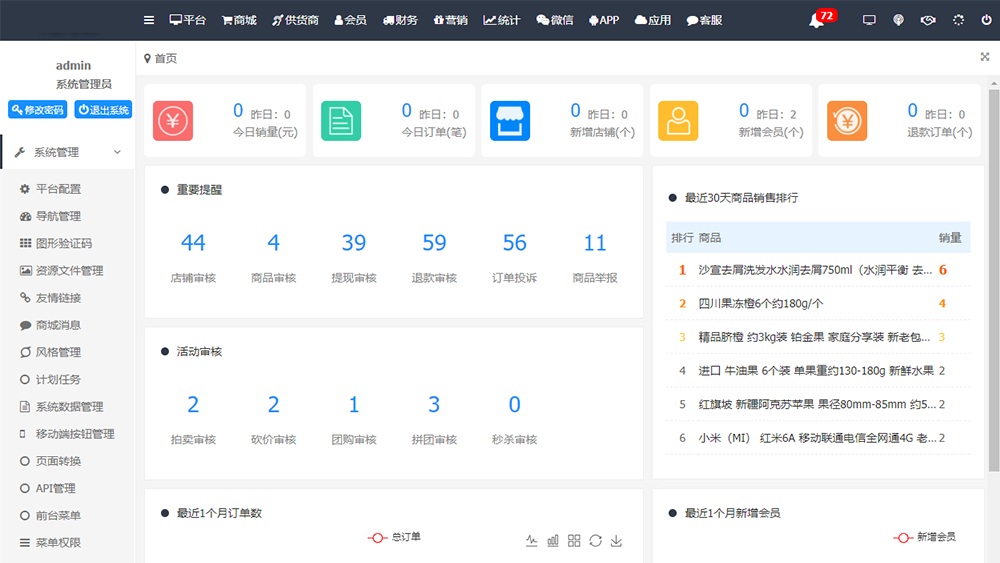Switch chart to line view icon
1000x563 pixels.
click(x=532, y=541)
